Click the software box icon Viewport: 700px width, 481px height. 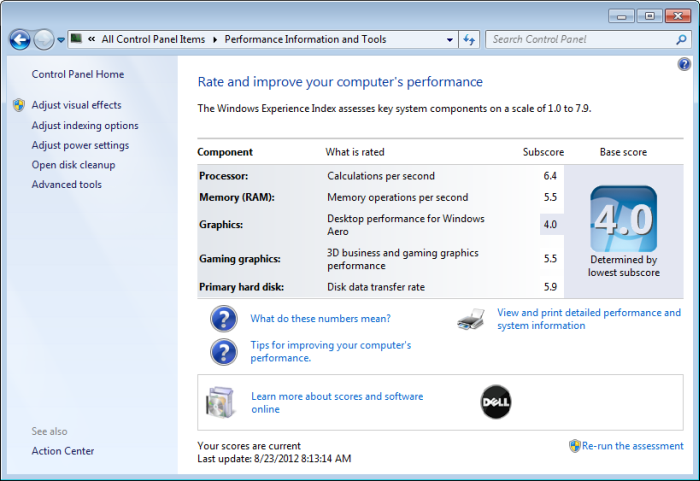(x=220, y=402)
